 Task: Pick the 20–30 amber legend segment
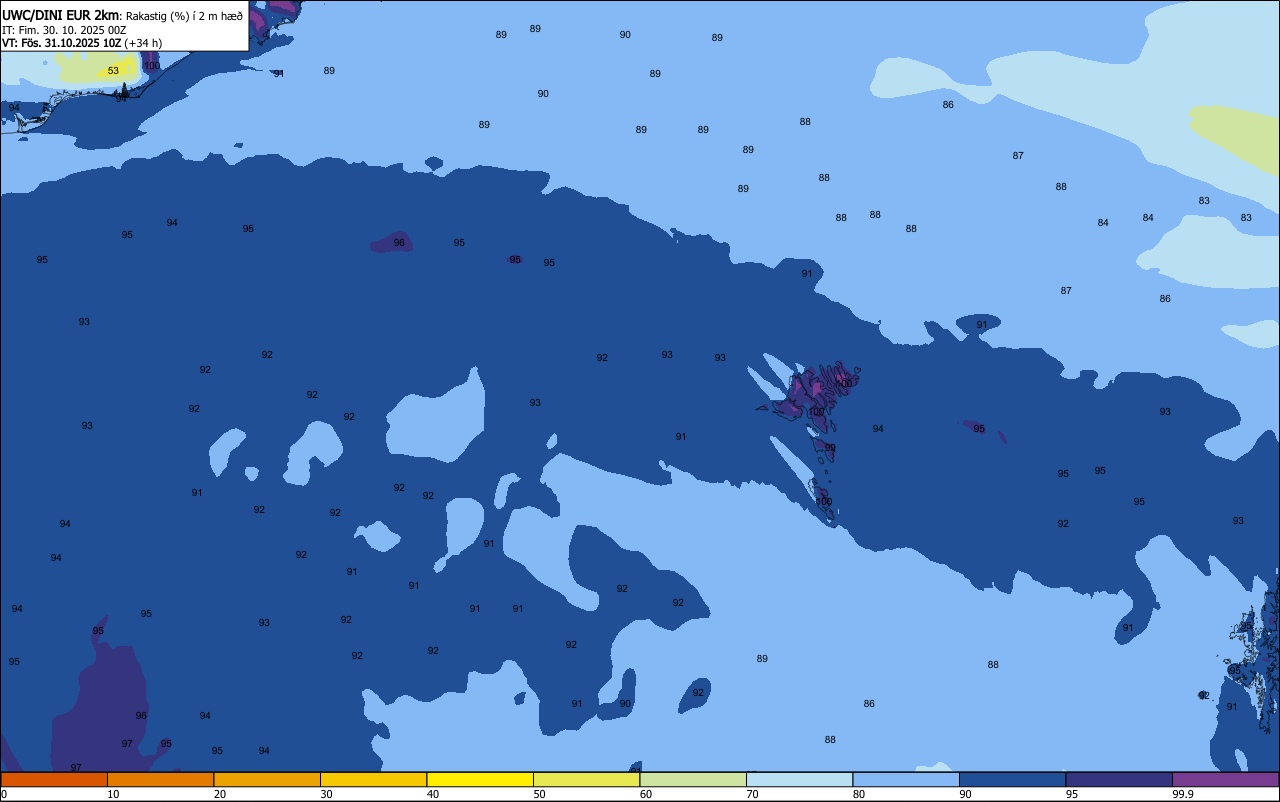pos(267,779)
